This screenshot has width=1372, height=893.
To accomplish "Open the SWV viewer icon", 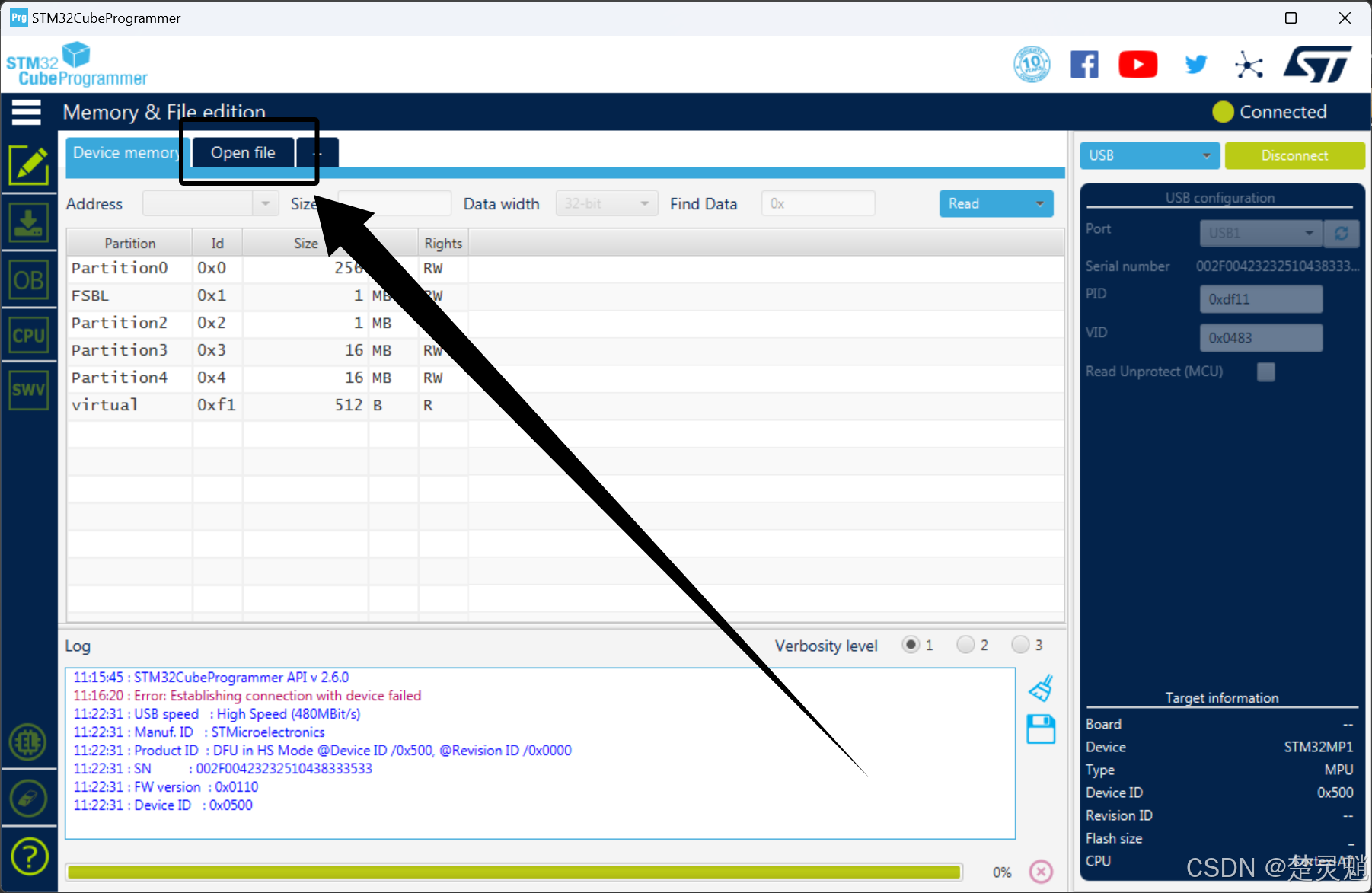I will coord(29,390).
